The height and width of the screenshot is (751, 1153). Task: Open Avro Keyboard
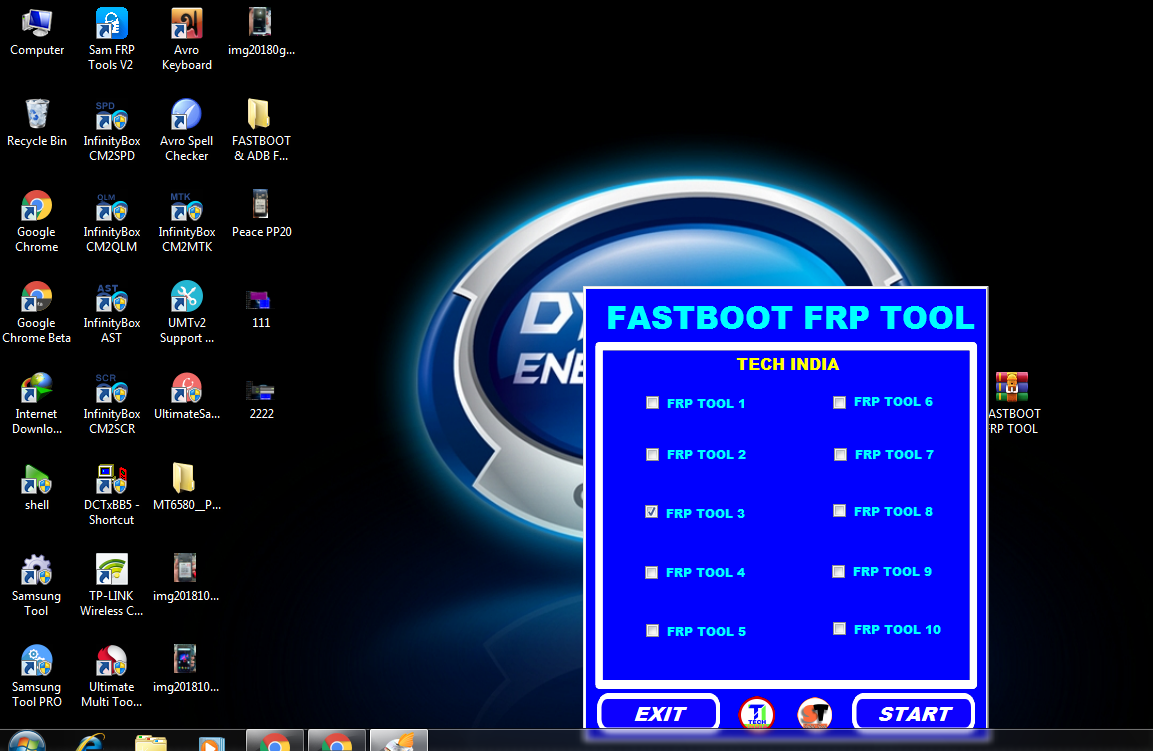(186, 25)
